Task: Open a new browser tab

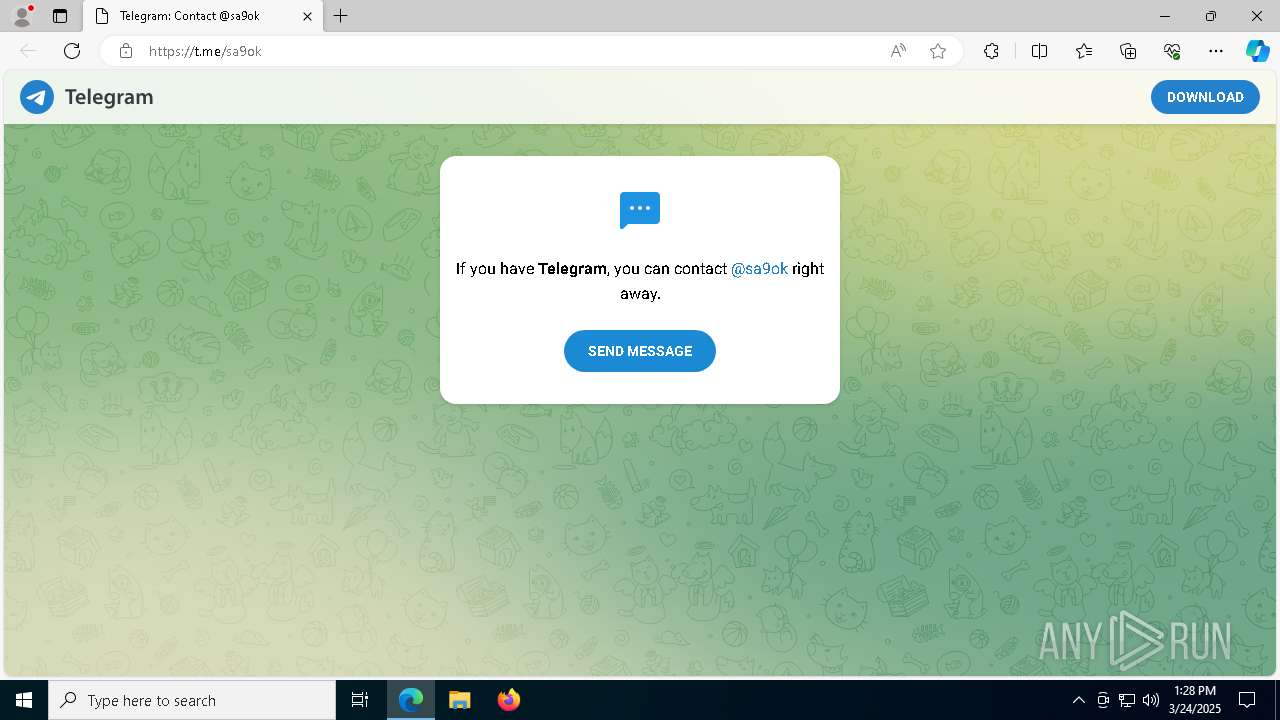Action: [341, 16]
